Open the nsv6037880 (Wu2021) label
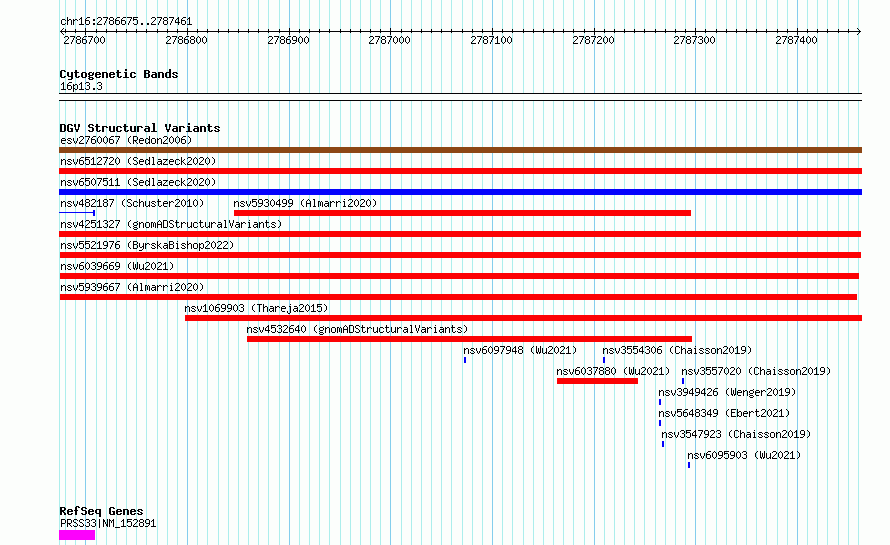The width and height of the screenshot is (890, 545). pos(614,371)
